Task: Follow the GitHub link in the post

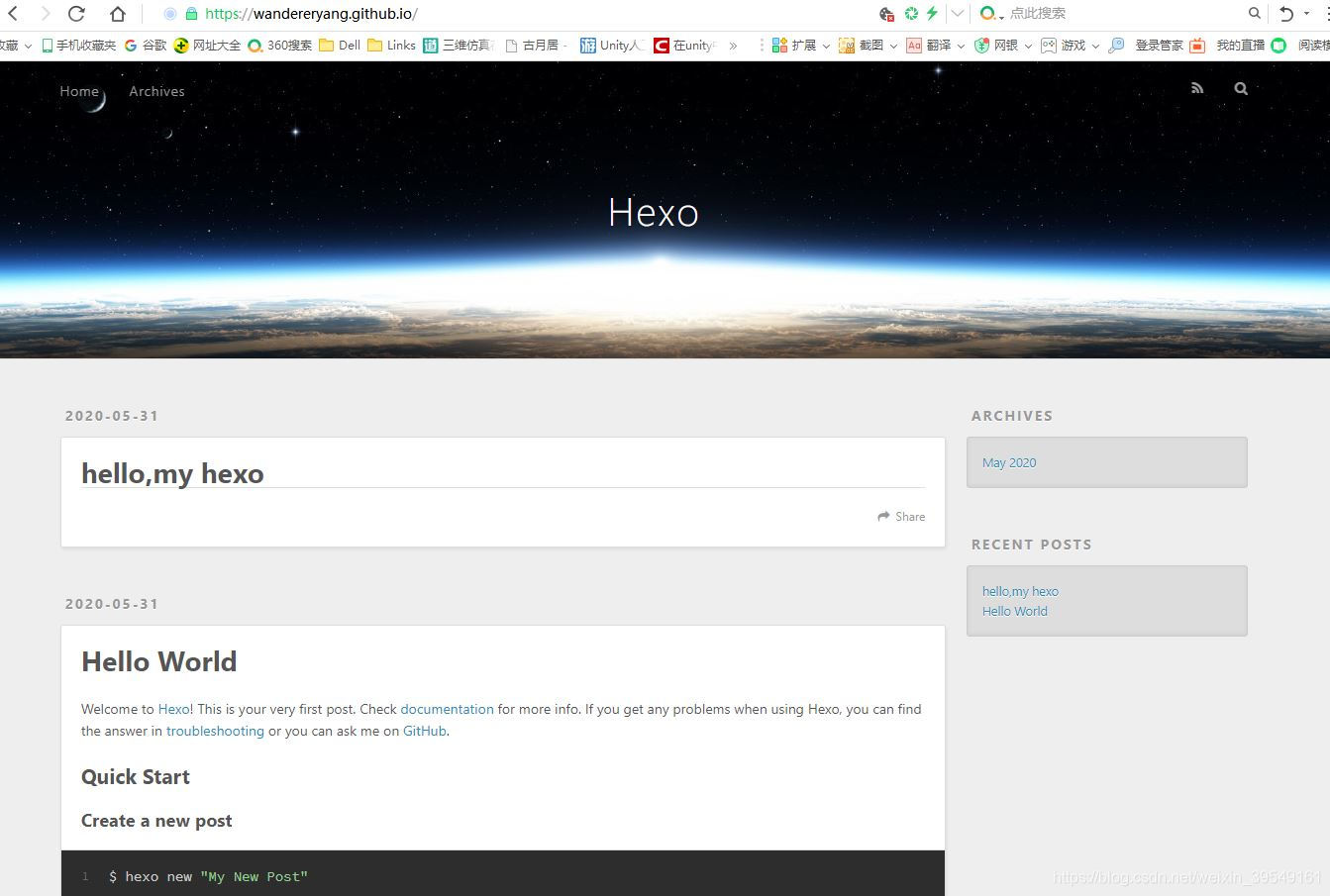Action: [x=425, y=731]
